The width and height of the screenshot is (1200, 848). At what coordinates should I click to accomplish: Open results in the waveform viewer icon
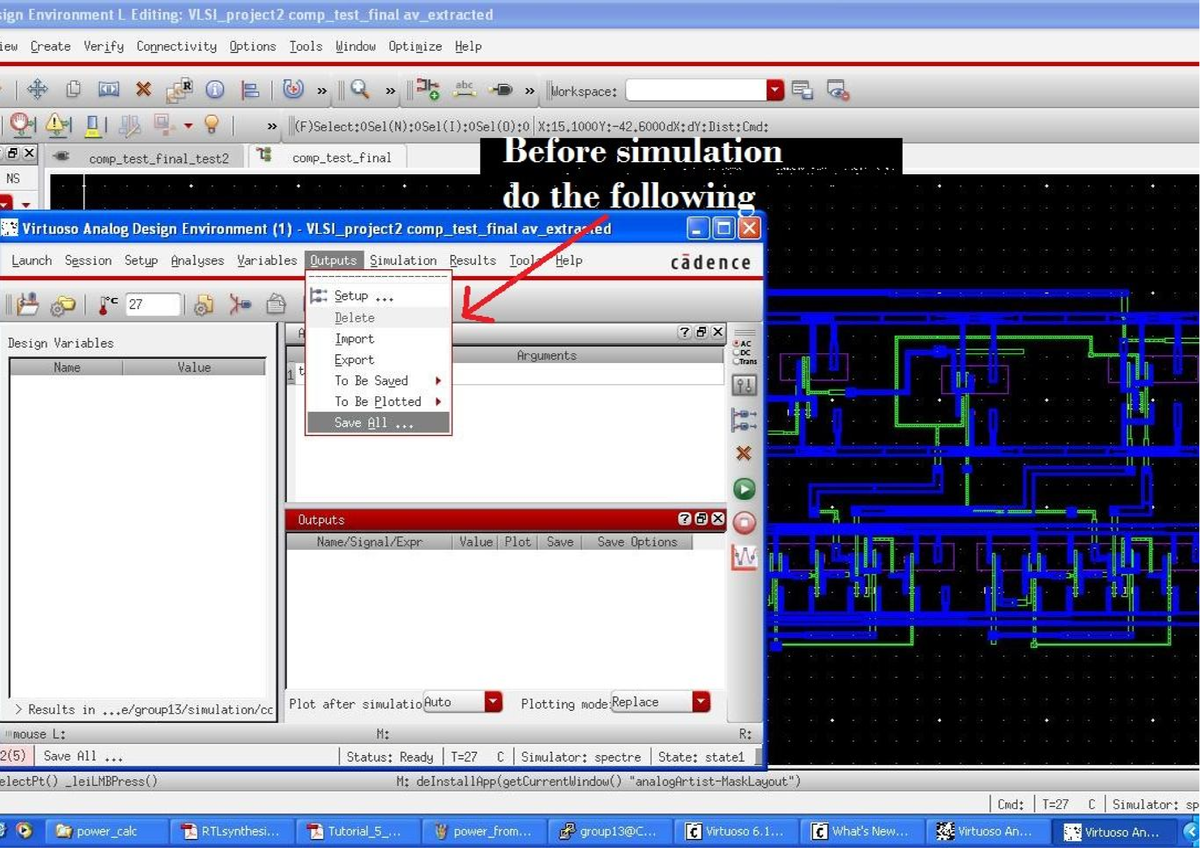tap(744, 556)
